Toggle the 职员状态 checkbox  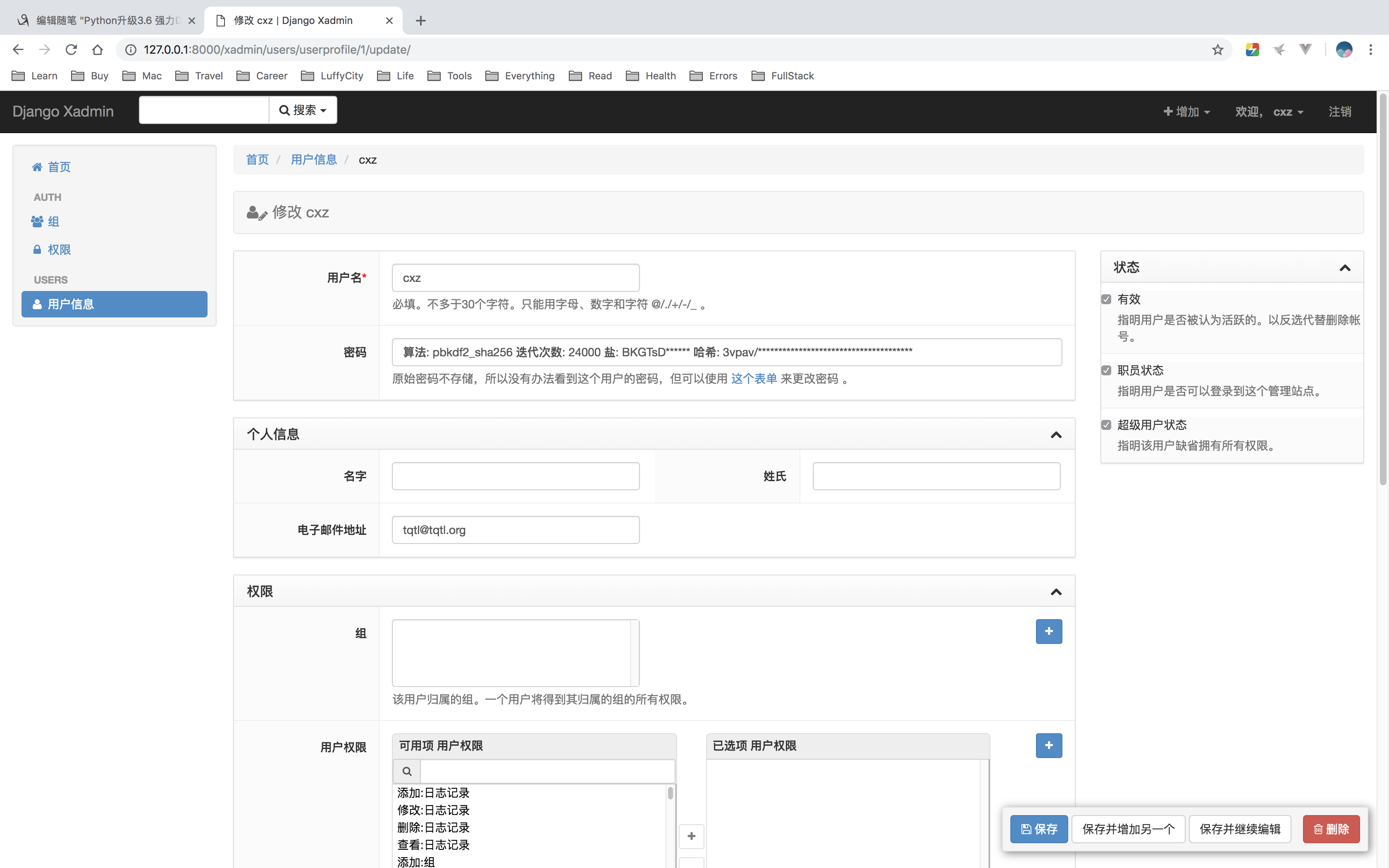pos(1106,370)
